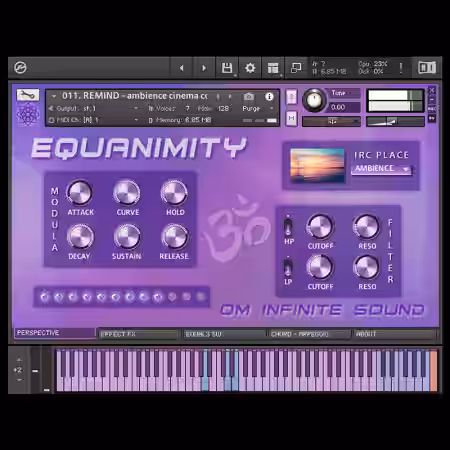
Task: Click the instrument name 011. REMIND
Action: coord(134,96)
